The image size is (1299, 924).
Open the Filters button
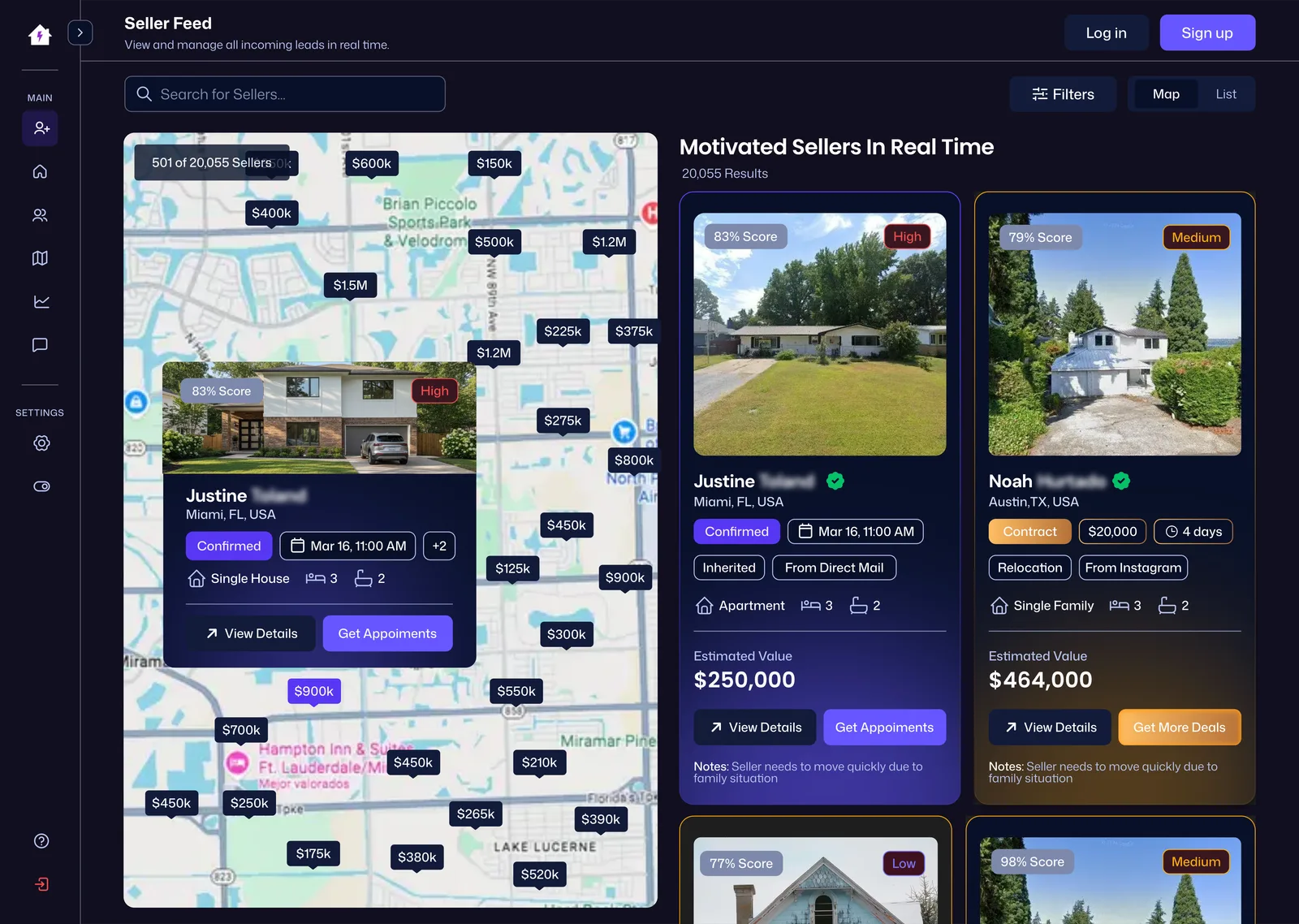1063,94
